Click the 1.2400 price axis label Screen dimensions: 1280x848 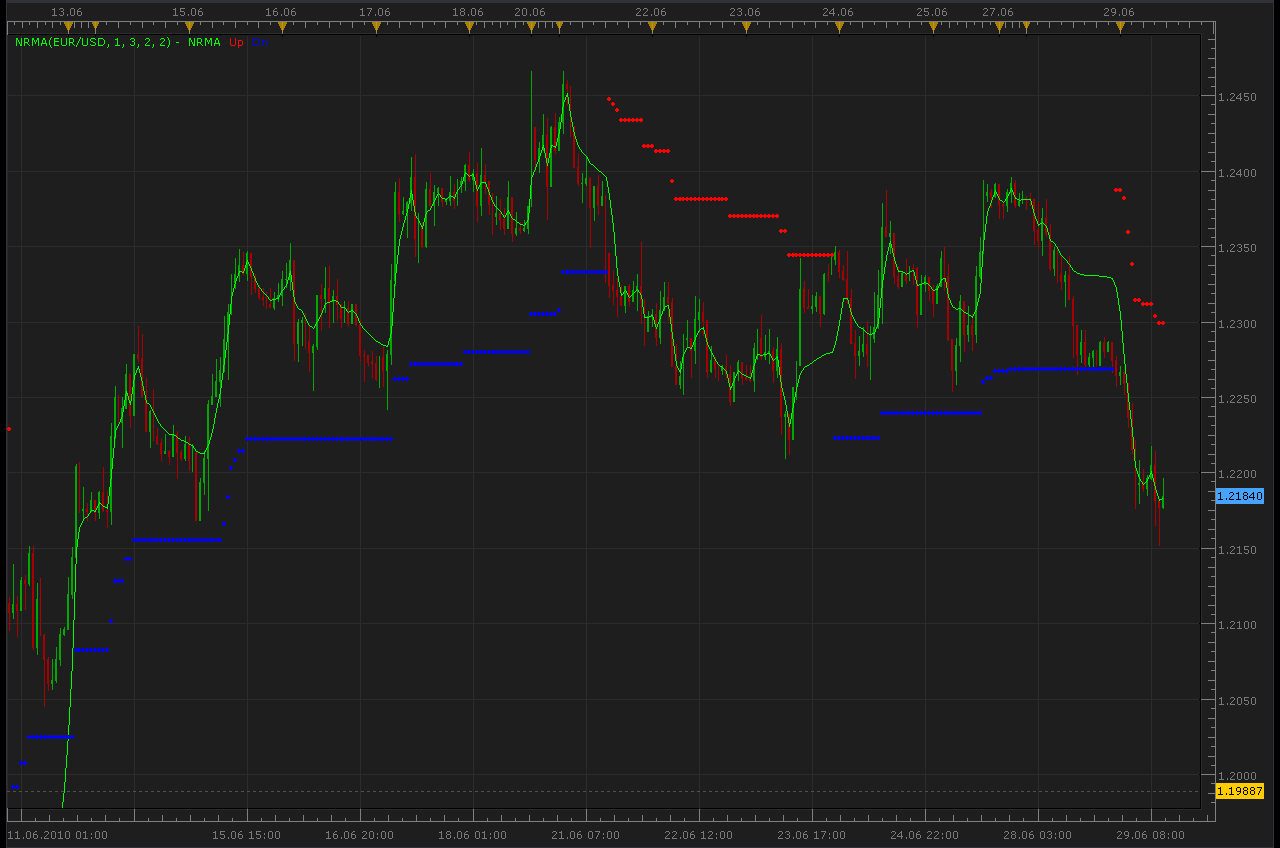(1238, 173)
